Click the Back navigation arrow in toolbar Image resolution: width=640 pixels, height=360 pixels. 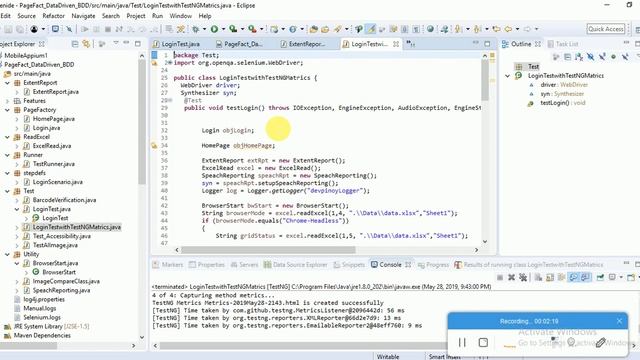coord(508,29)
